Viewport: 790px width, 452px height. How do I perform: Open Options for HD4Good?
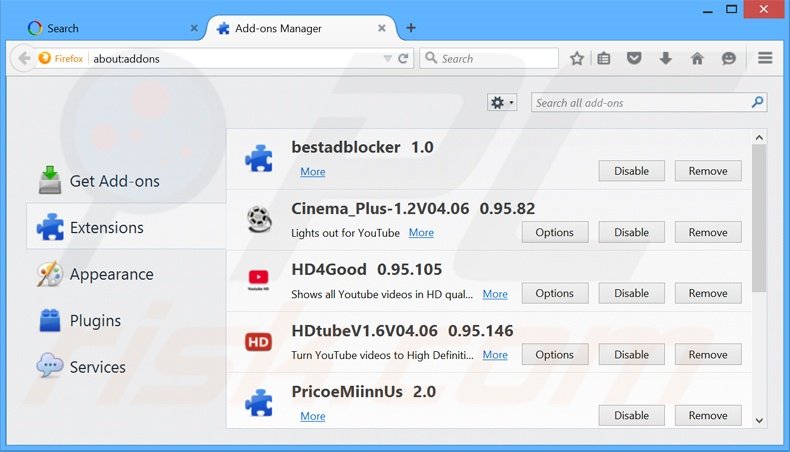[555, 293]
